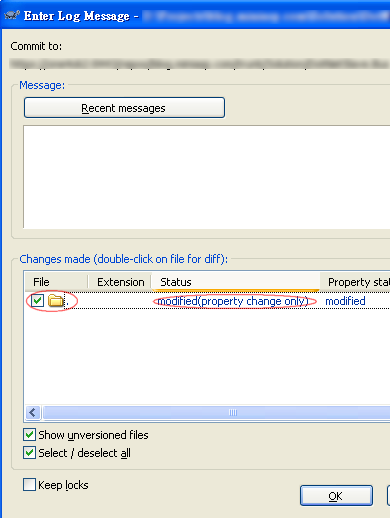Image resolution: width=390 pixels, height=518 pixels.
Task: Toggle Show unversioned files checkbox
Action: coord(29,435)
